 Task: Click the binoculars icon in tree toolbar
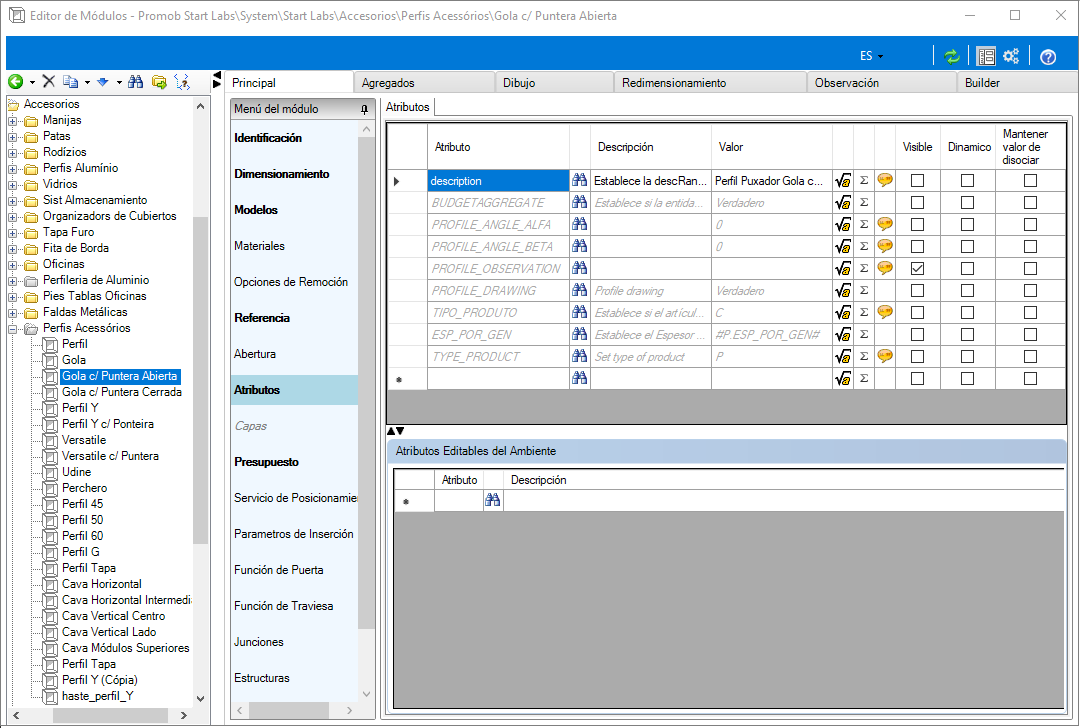tap(136, 82)
